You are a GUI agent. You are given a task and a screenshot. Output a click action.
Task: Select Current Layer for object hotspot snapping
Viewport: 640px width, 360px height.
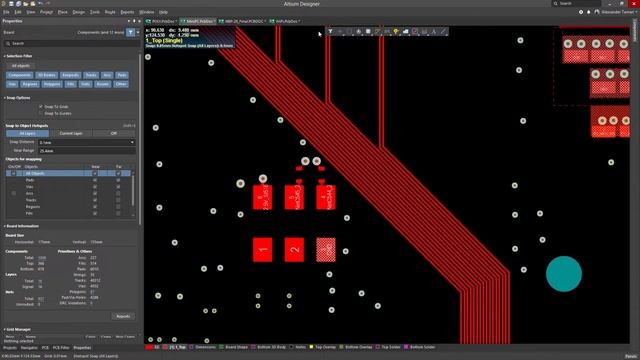pyautogui.click(x=71, y=133)
